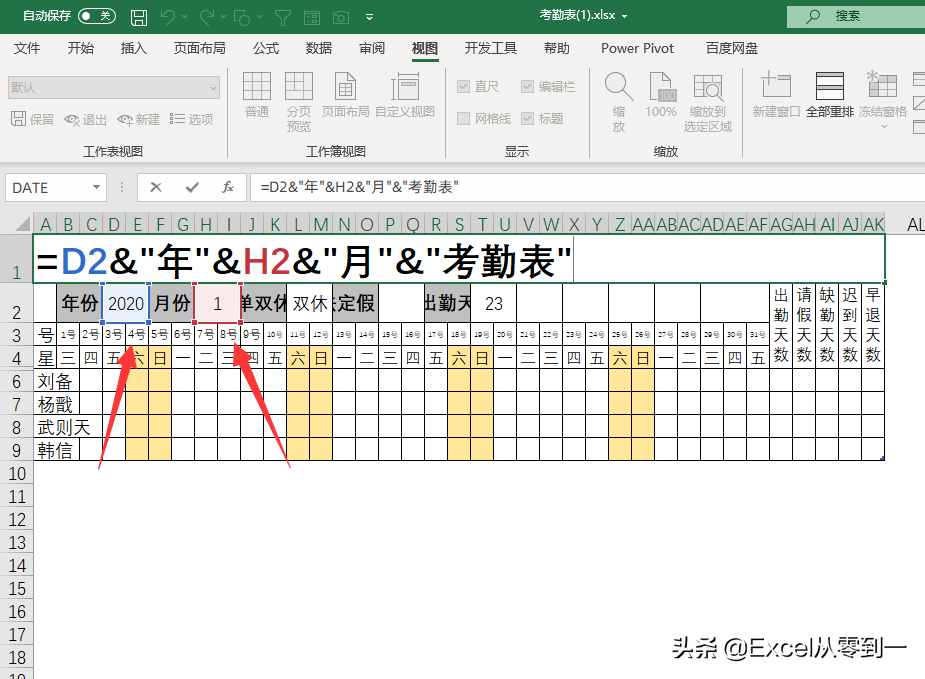This screenshot has height=679, width=925.
Task: Click 选项 sheet view options
Action: (x=192, y=119)
